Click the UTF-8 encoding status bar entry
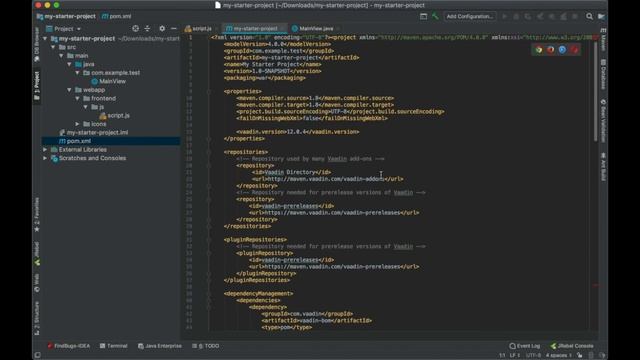This screenshot has width=640, height=360. [533, 355]
